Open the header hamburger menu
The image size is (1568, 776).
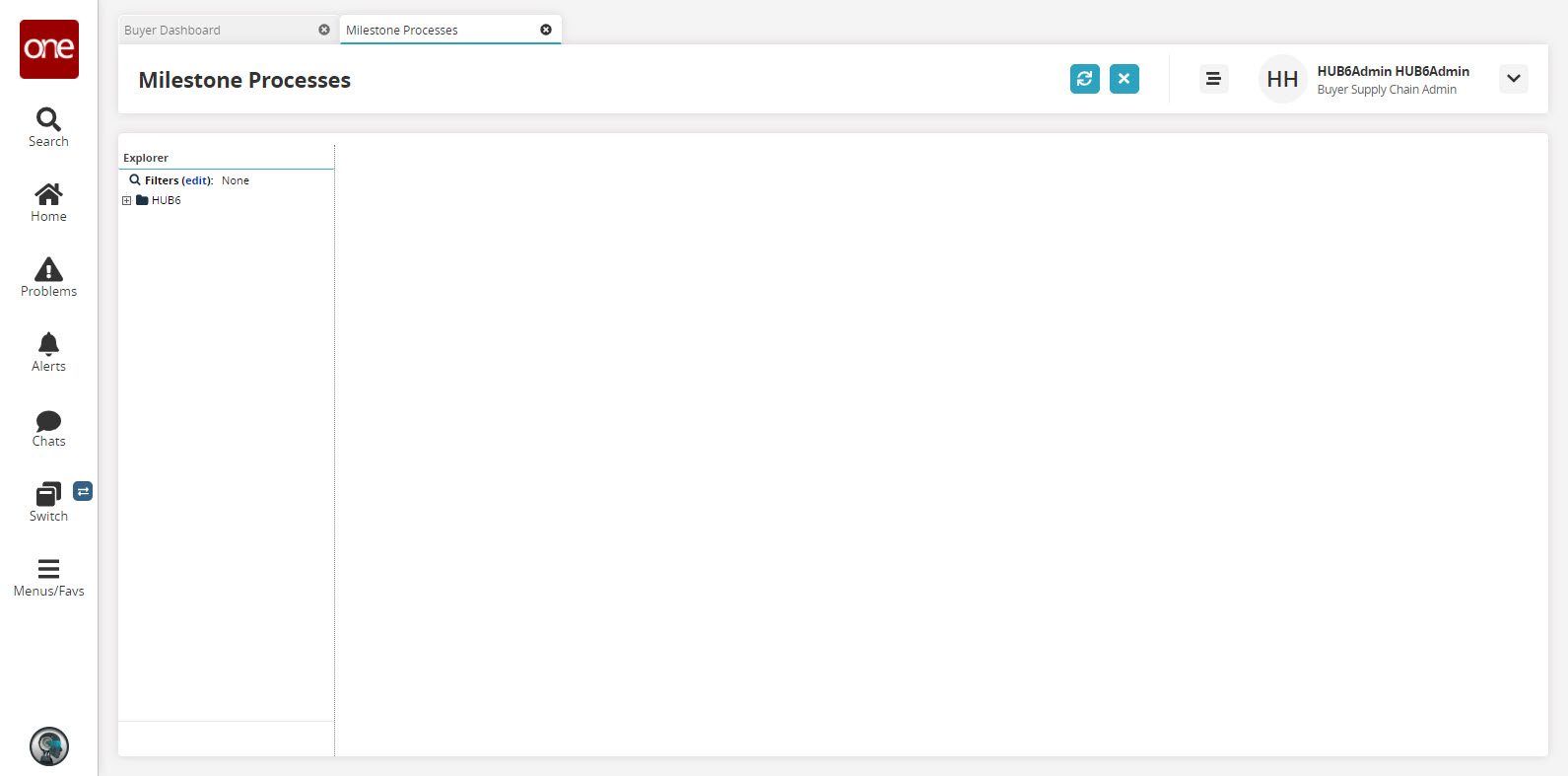tap(1213, 79)
